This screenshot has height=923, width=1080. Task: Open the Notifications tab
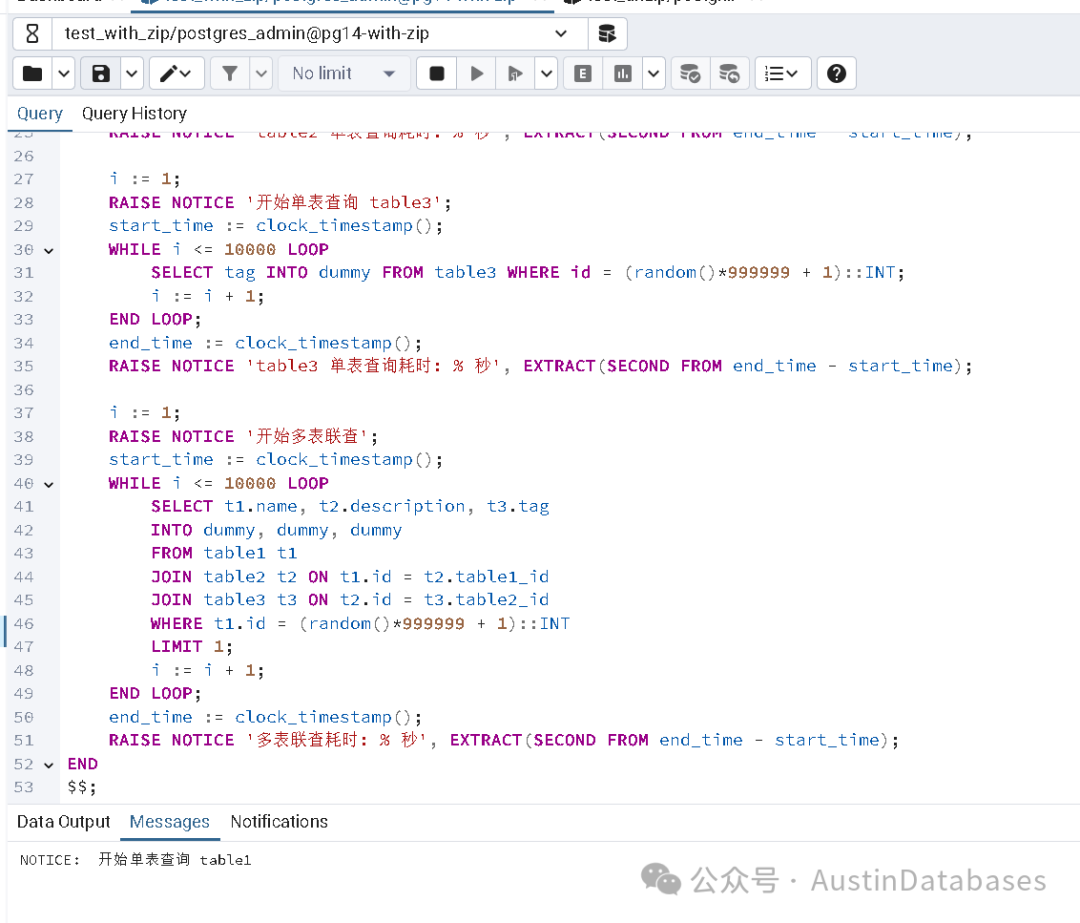coord(279,821)
